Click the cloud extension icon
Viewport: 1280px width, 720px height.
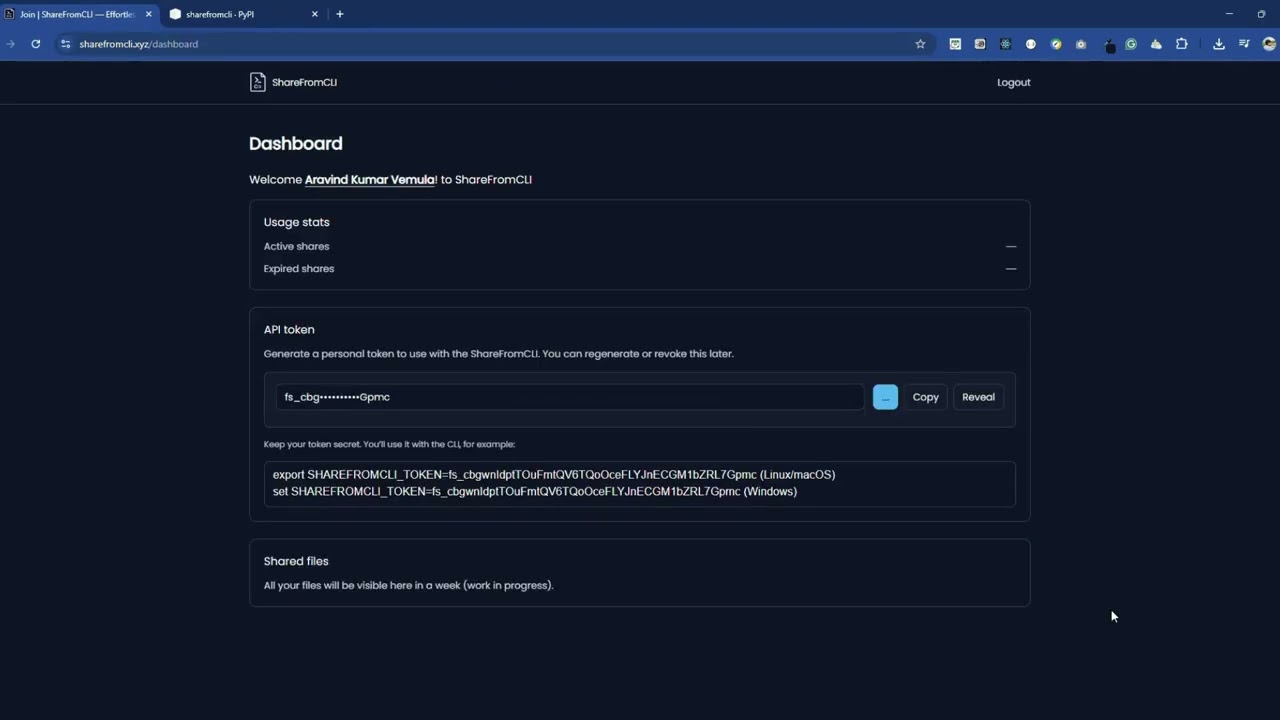coord(1156,44)
